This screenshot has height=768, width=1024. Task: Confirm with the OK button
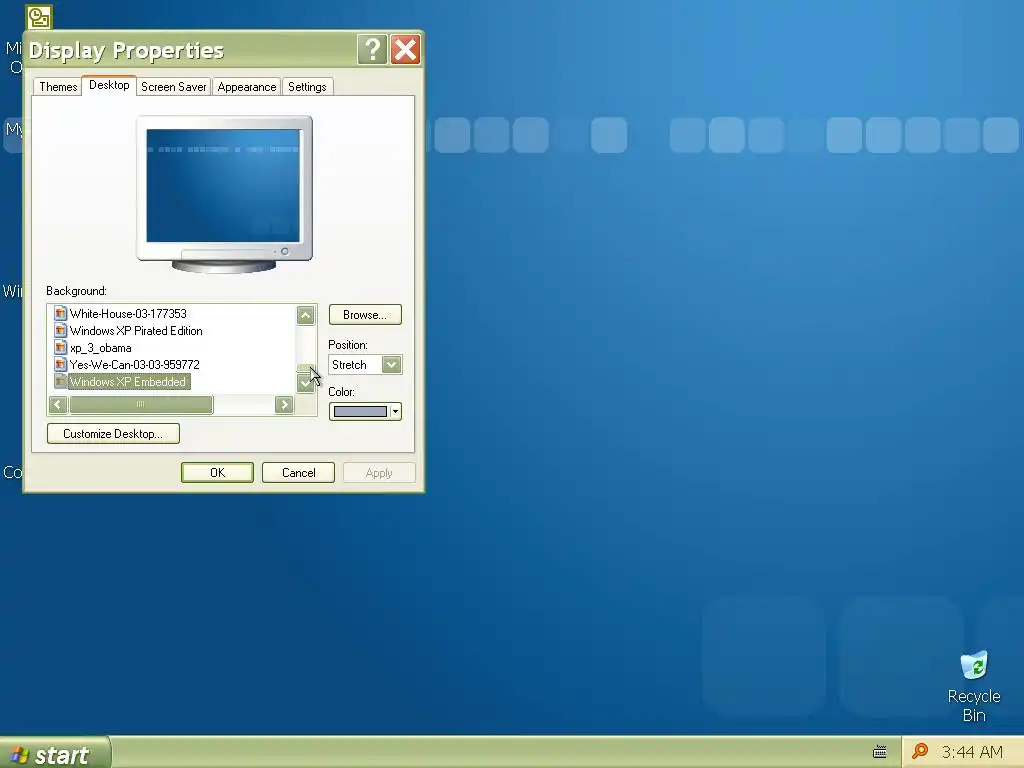pos(217,473)
